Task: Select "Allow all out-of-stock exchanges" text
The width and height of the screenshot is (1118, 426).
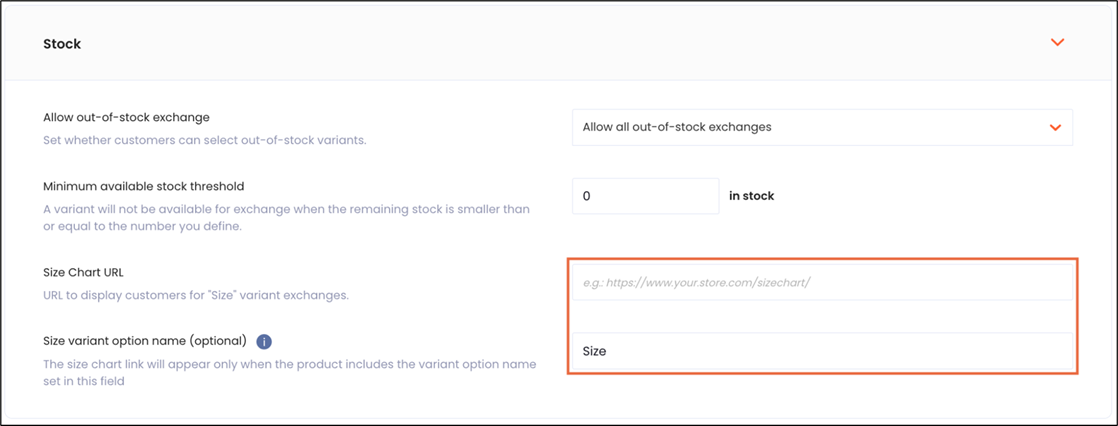Action: (x=677, y=127)
